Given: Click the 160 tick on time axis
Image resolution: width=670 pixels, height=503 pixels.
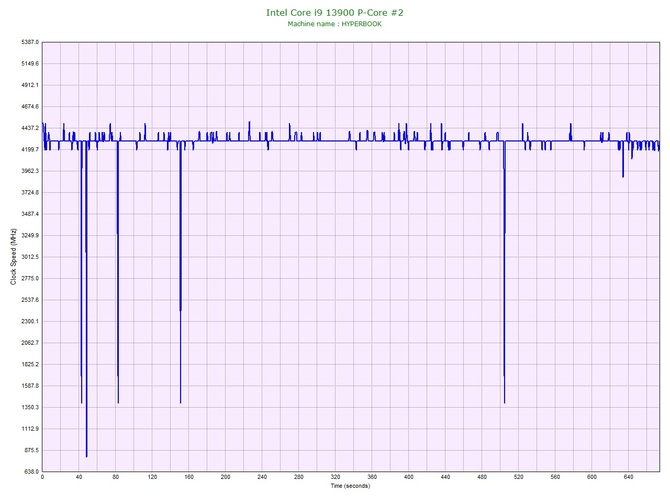Looking at the screenshot, I should tap(189, 477).
